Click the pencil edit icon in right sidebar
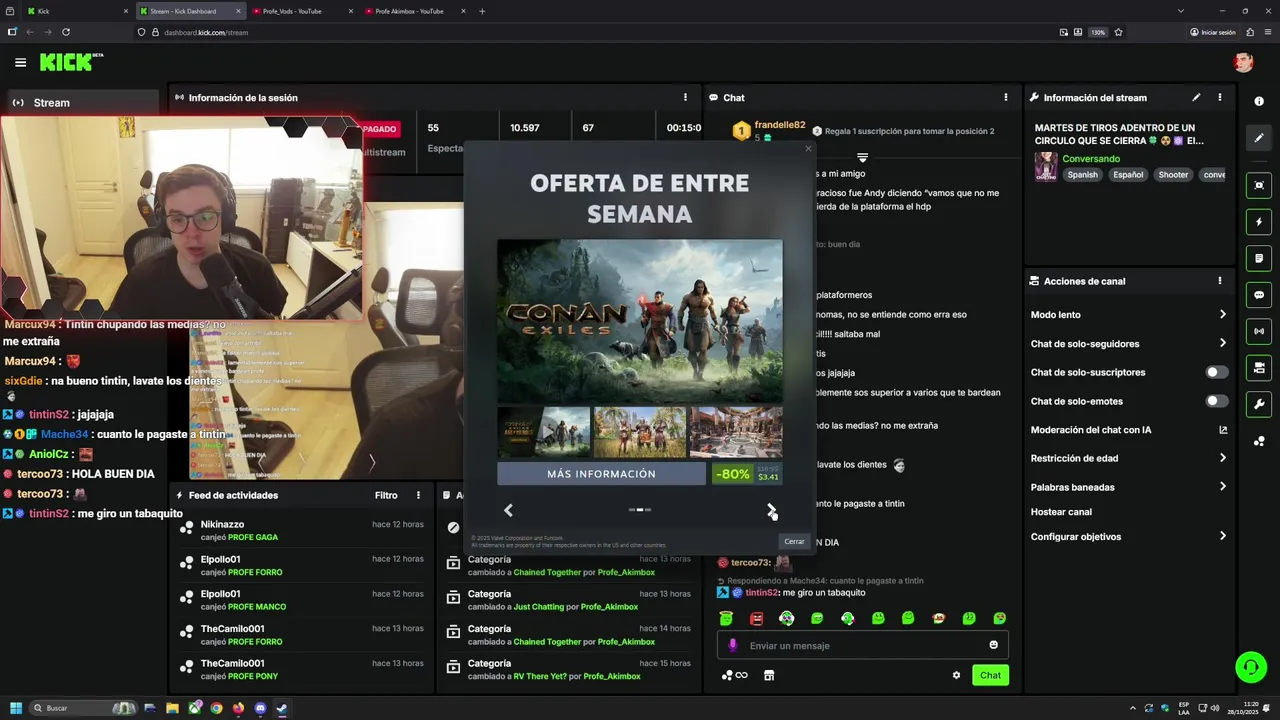 1259,138
